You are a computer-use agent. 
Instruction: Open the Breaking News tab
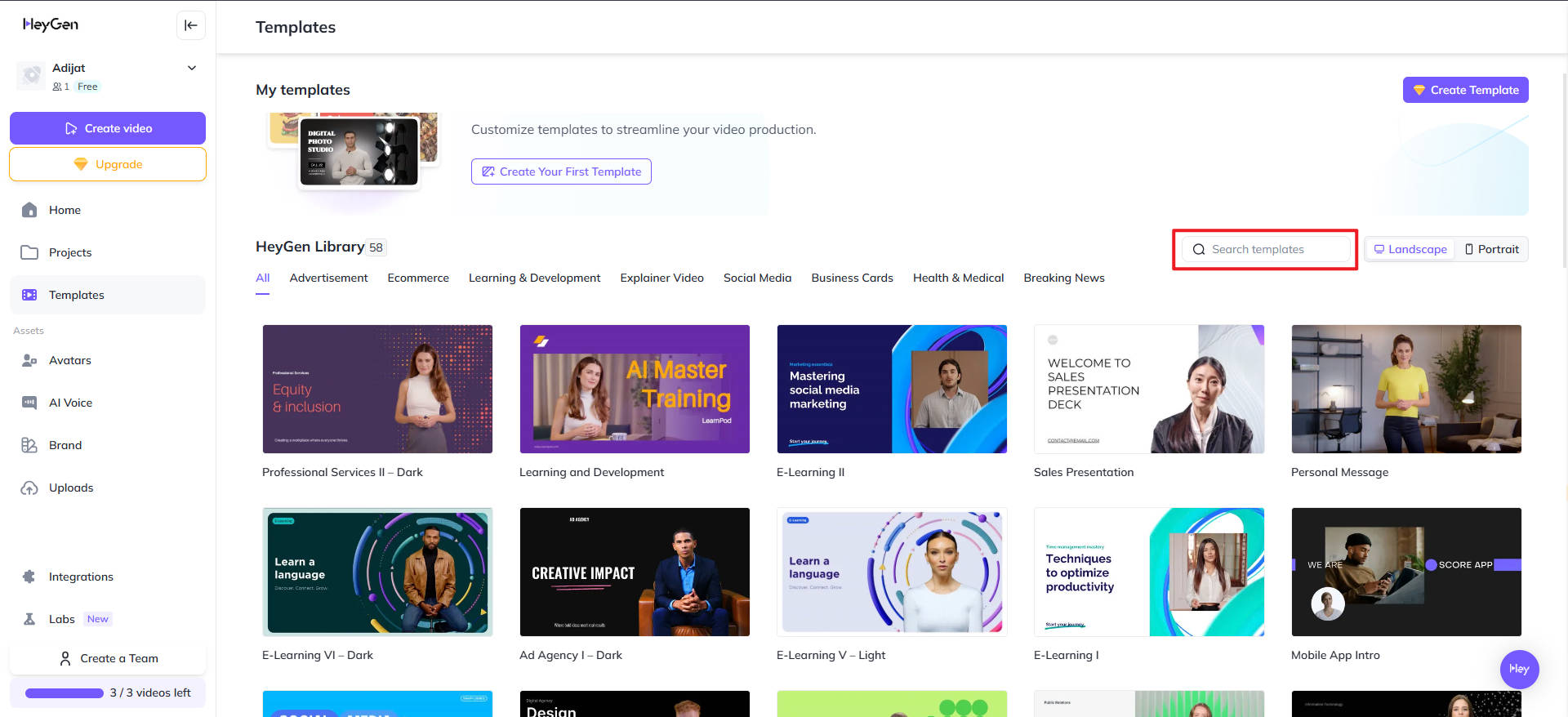tap(1063, 278)
